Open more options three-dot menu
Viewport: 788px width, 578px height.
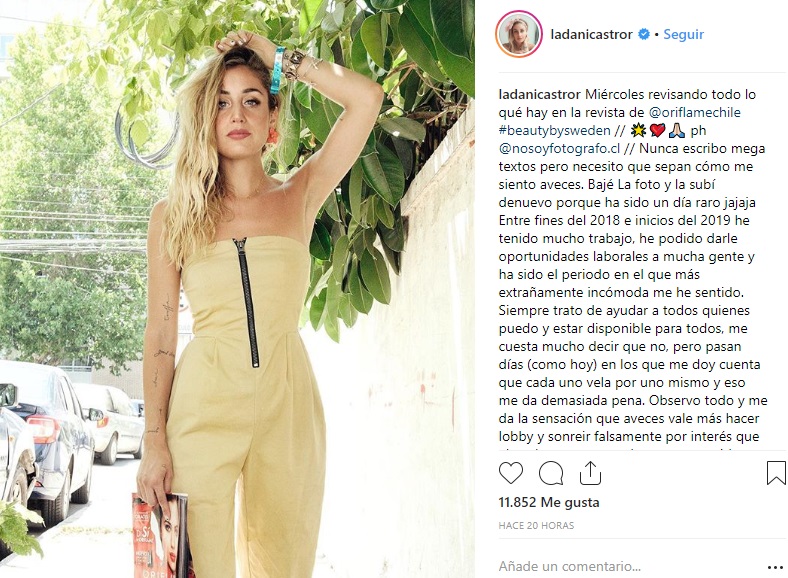(775, 567)
